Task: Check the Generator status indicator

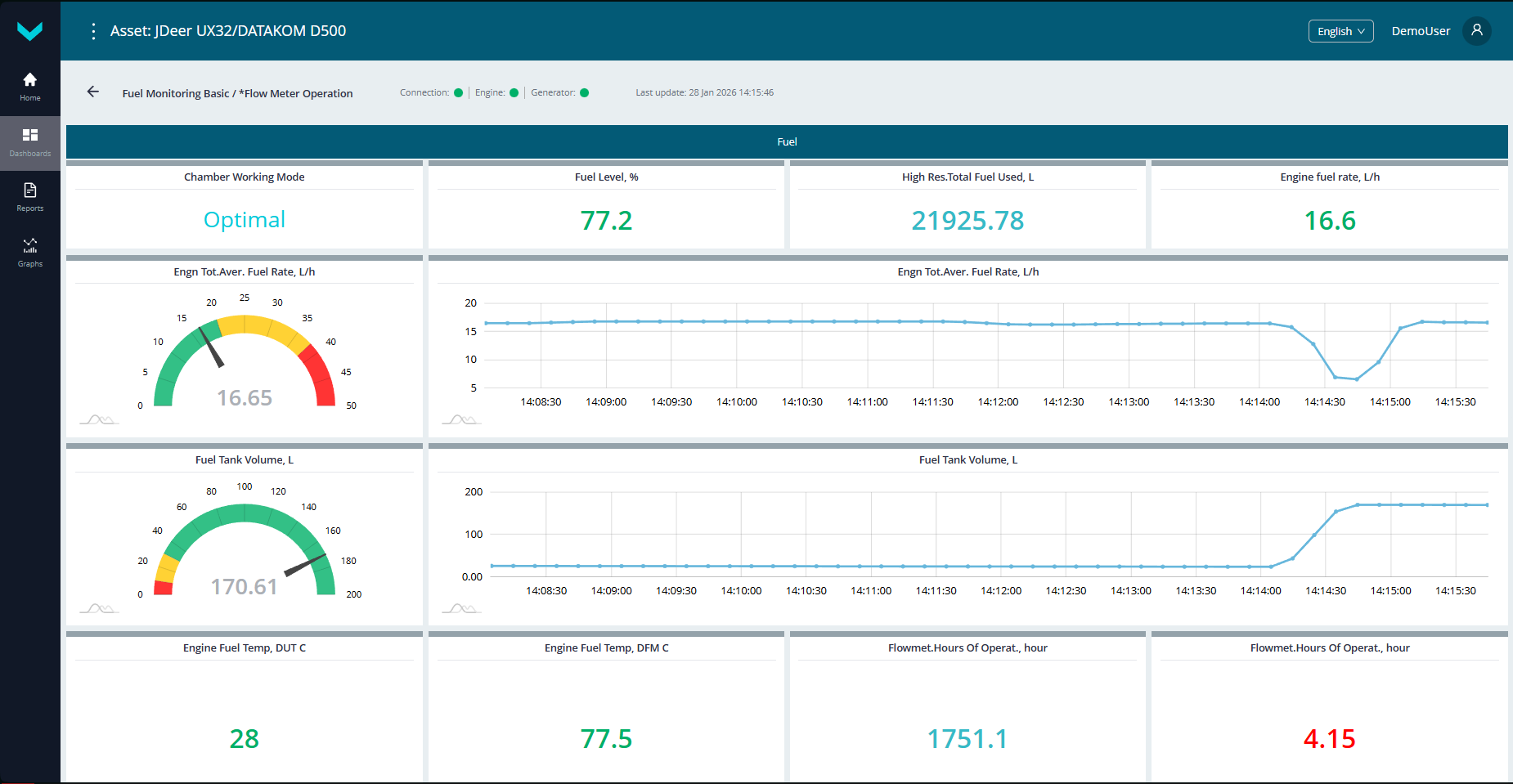Action: [585, 92]
